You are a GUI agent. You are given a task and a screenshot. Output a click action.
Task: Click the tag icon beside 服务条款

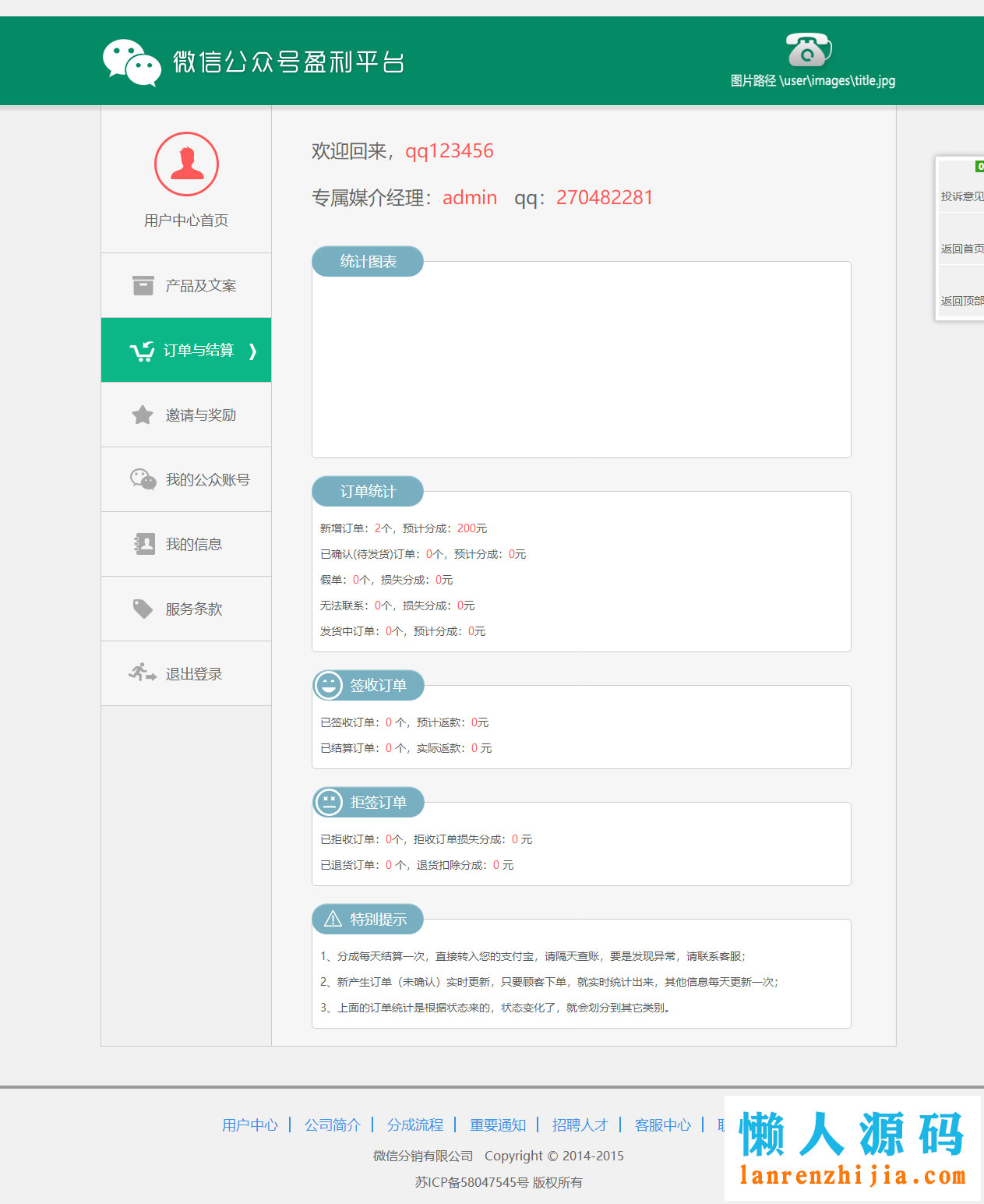[142, 609]
